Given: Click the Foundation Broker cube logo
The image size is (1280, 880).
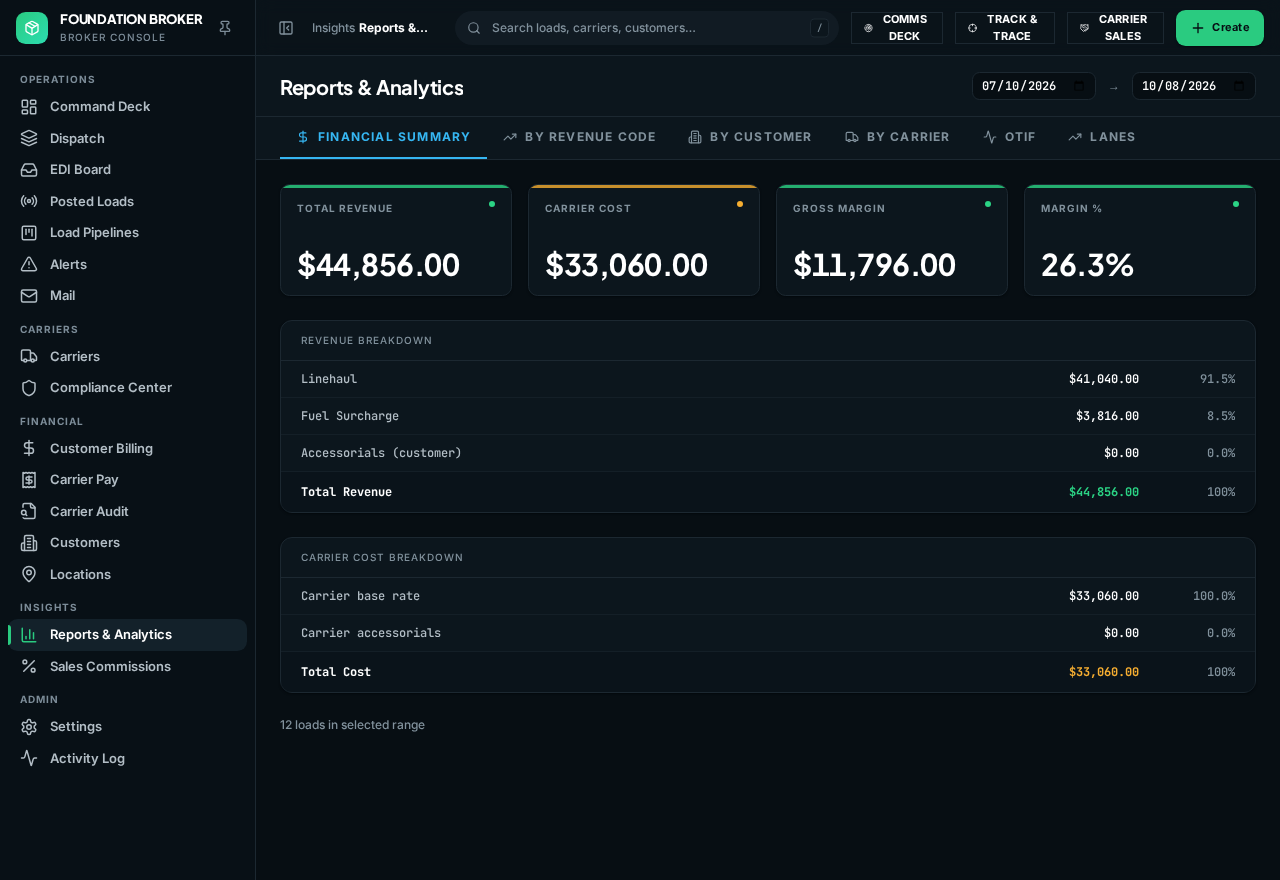Looking at the screenshot, I should 32,28.
